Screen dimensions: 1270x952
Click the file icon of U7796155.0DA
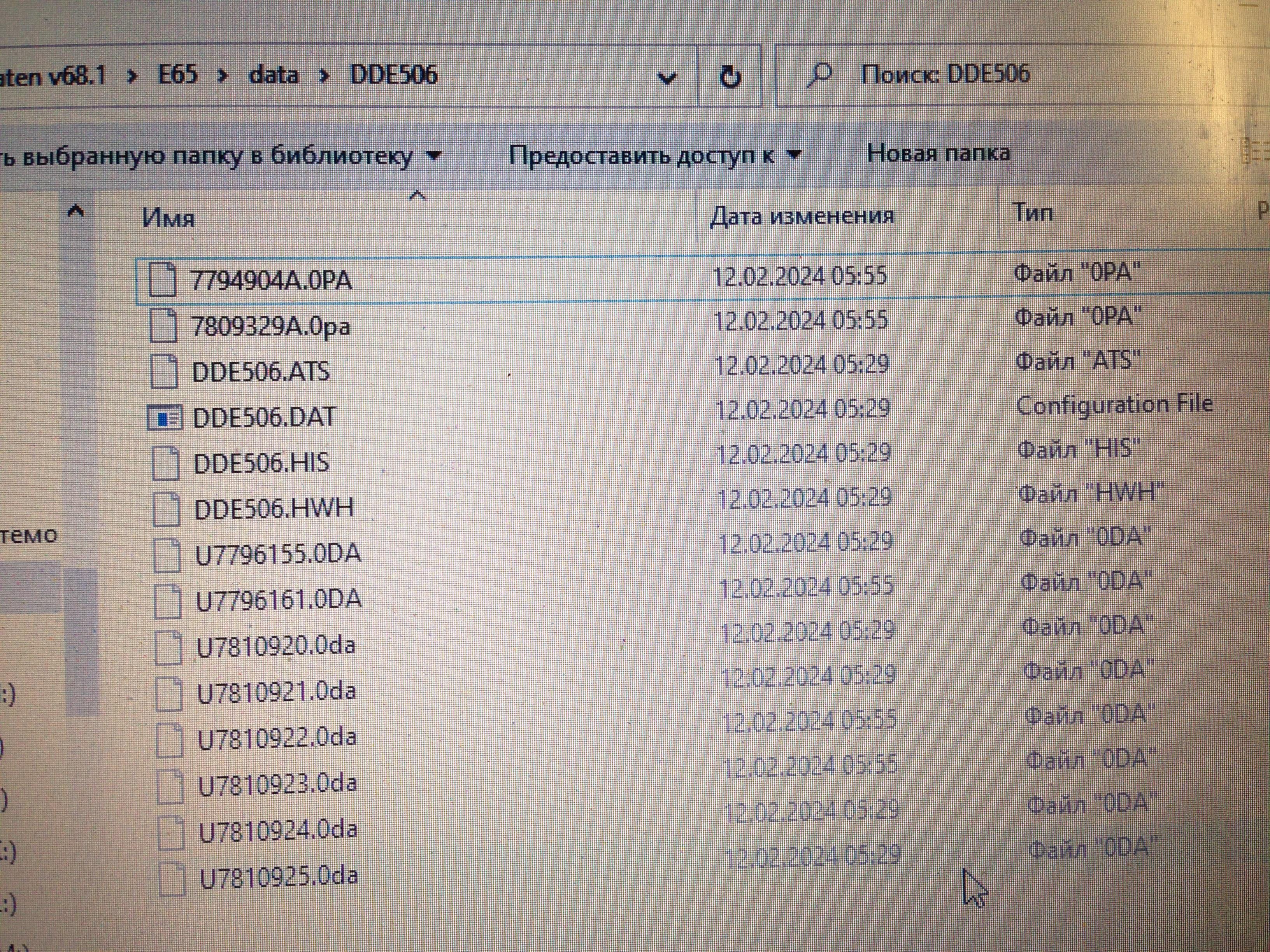[168, 555]
